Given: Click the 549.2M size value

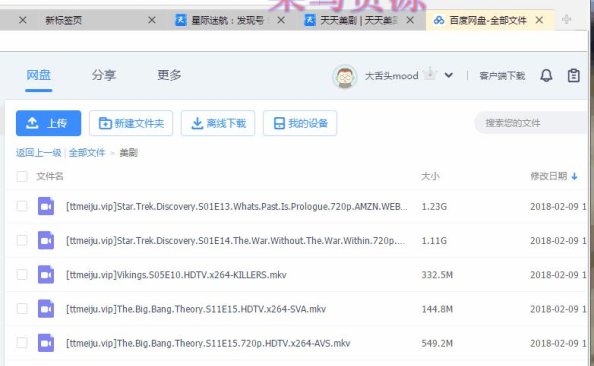Looking at the screenshot, I should pos(437,343).
